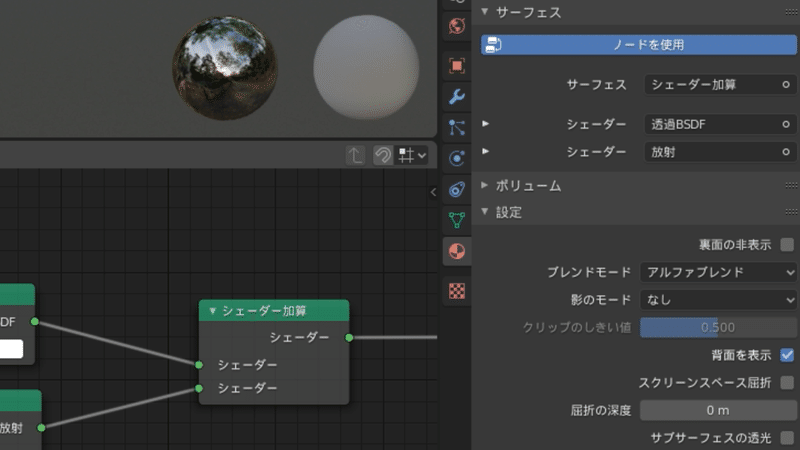Click the クリップのしきい値 slider
800x450 pixels.
(x=718, y=328)
